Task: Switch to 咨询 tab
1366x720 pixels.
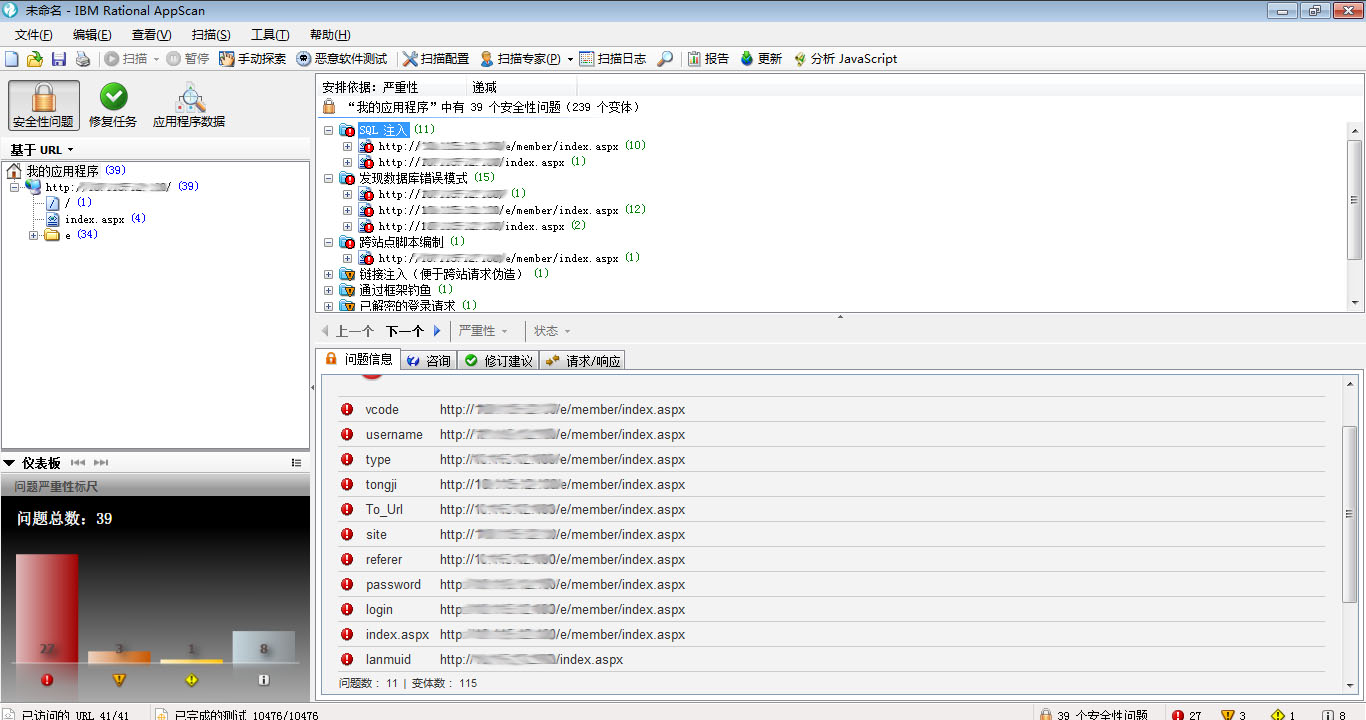Action: [429, 360]
